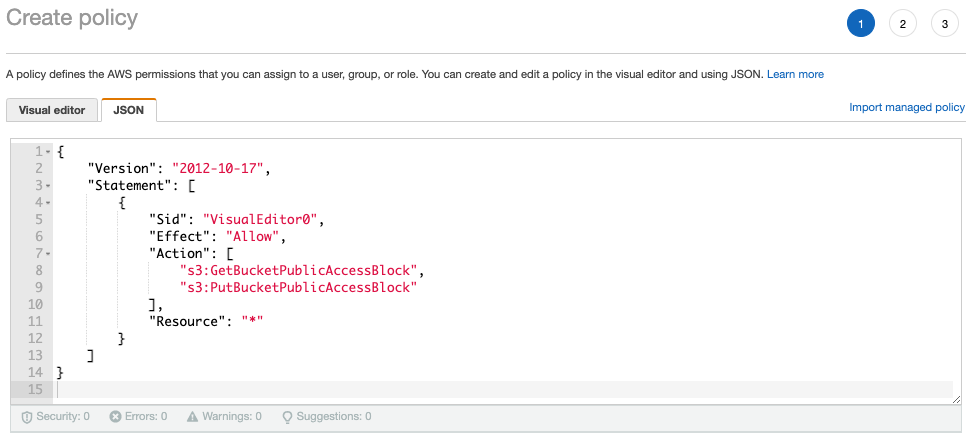Click the s3:PutBucketPublicAccessBlock action text
This screenshot has width=971, height=442.
(x=297, y=287)
